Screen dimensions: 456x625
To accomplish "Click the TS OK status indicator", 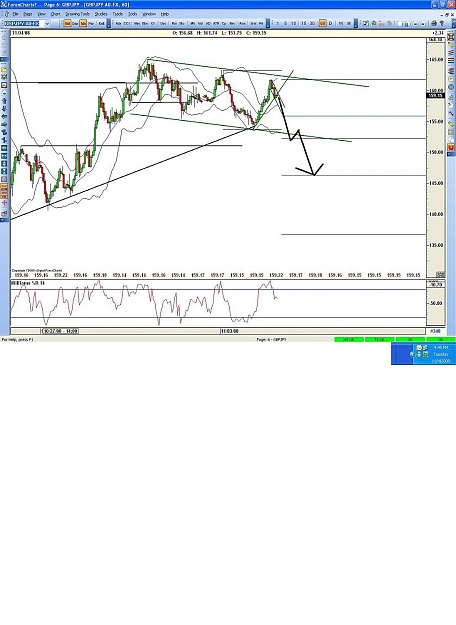I will pos(379,339).
